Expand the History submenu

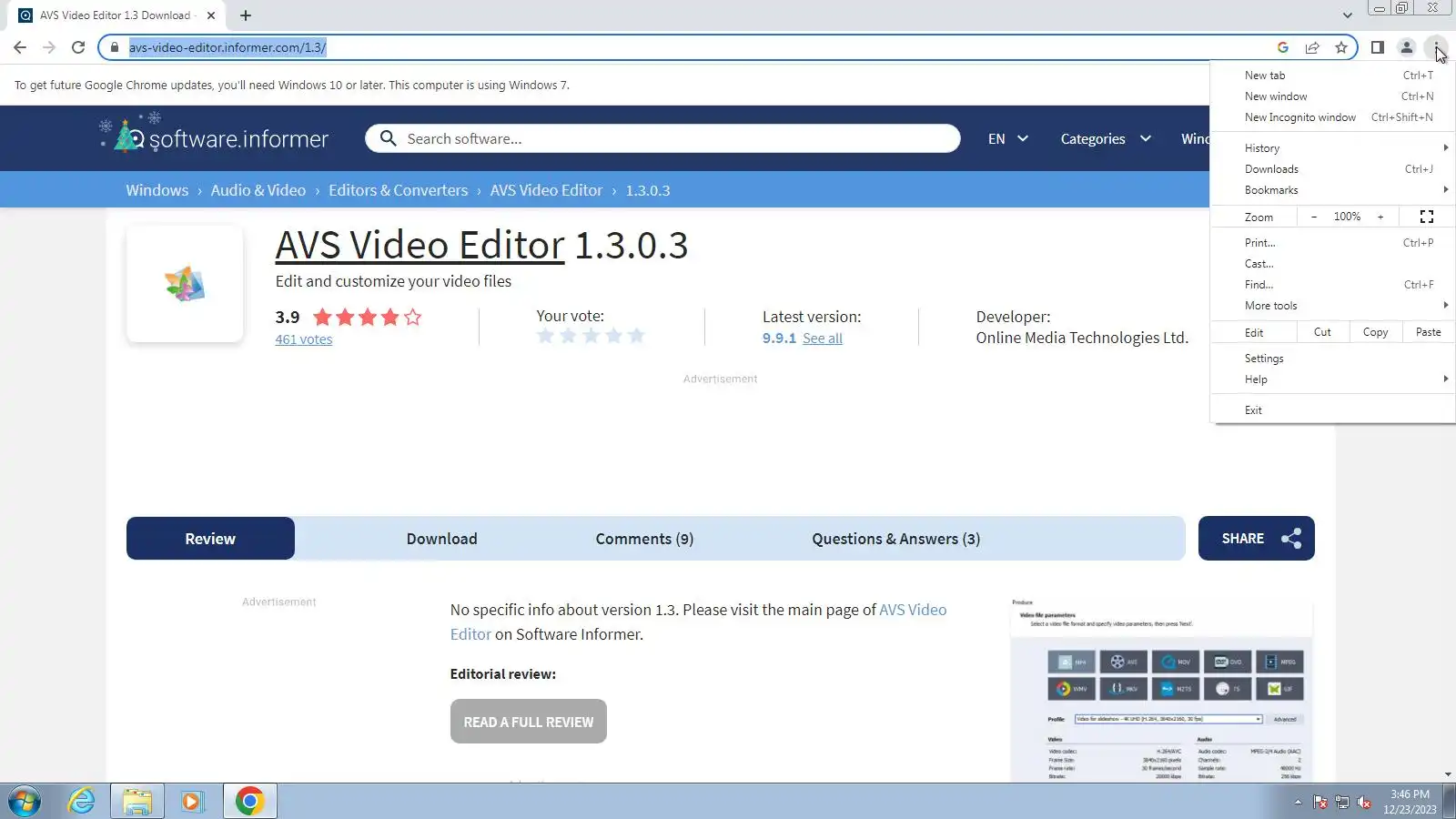(1333, 148)
